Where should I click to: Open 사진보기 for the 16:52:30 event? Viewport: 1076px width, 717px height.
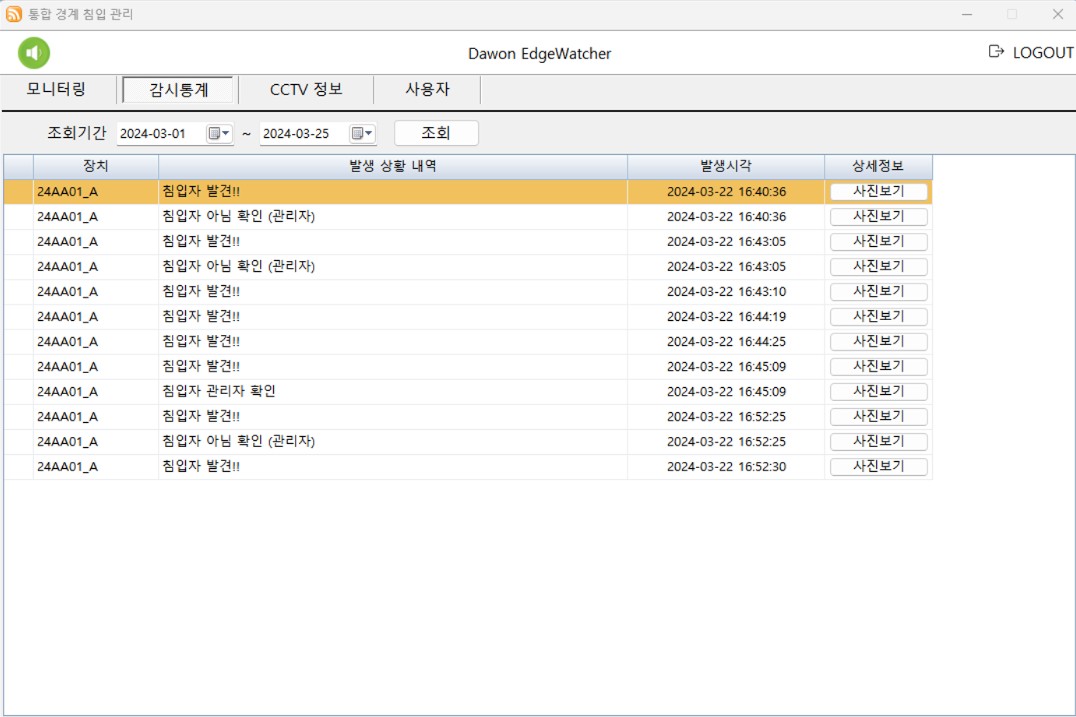[878, 467]
